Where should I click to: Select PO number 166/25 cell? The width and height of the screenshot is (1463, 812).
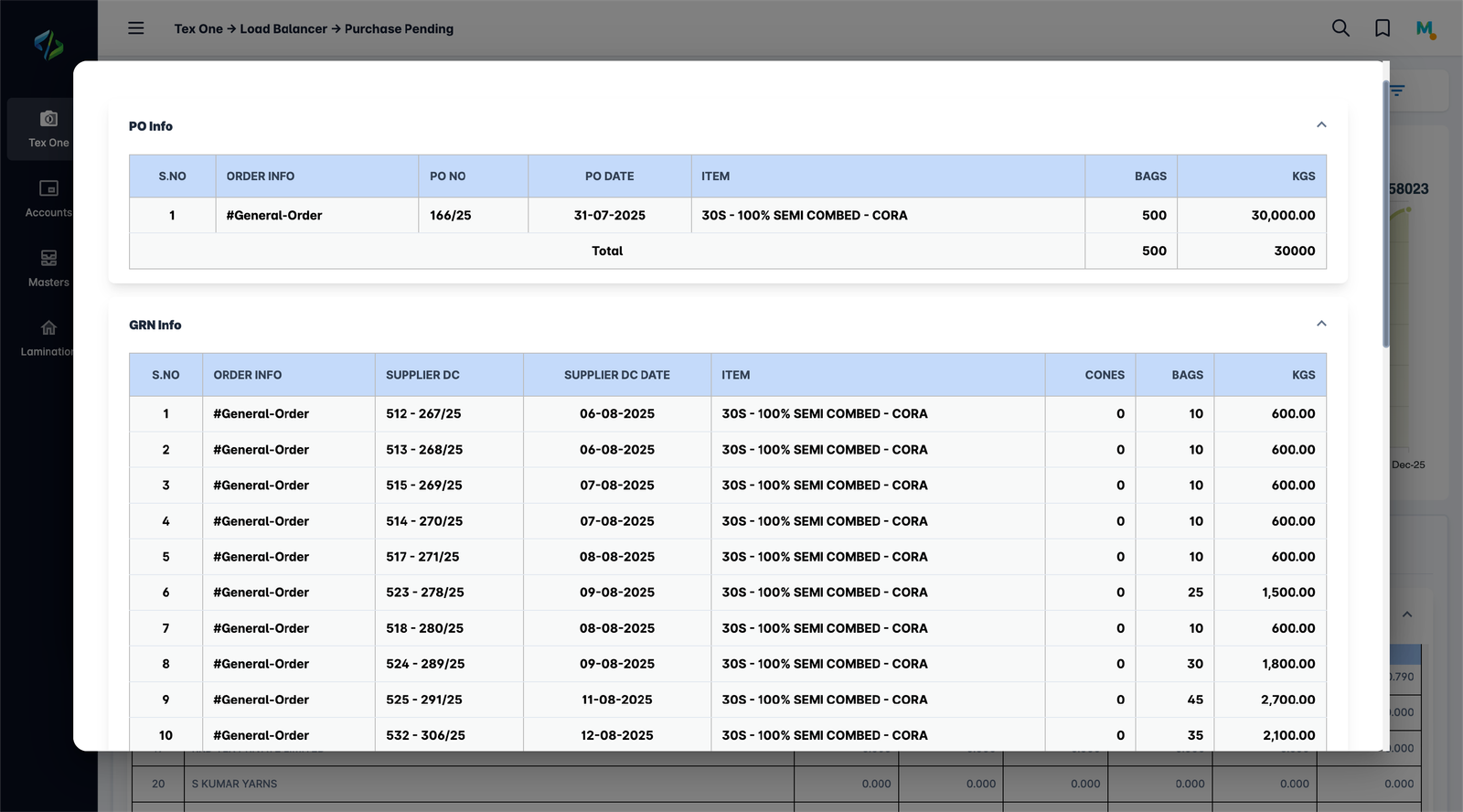click(451, 216)
